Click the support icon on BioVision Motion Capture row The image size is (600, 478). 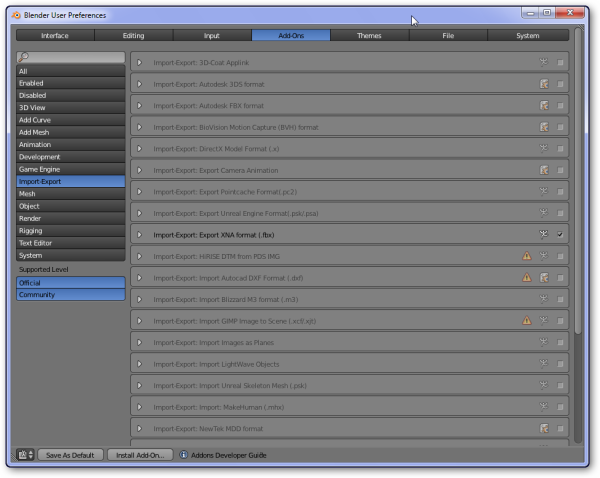(544, 127)
